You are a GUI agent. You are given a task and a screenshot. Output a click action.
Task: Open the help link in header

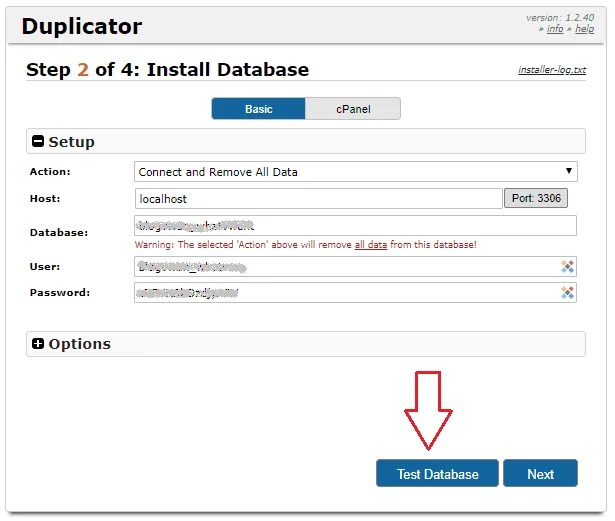(584, 29)
